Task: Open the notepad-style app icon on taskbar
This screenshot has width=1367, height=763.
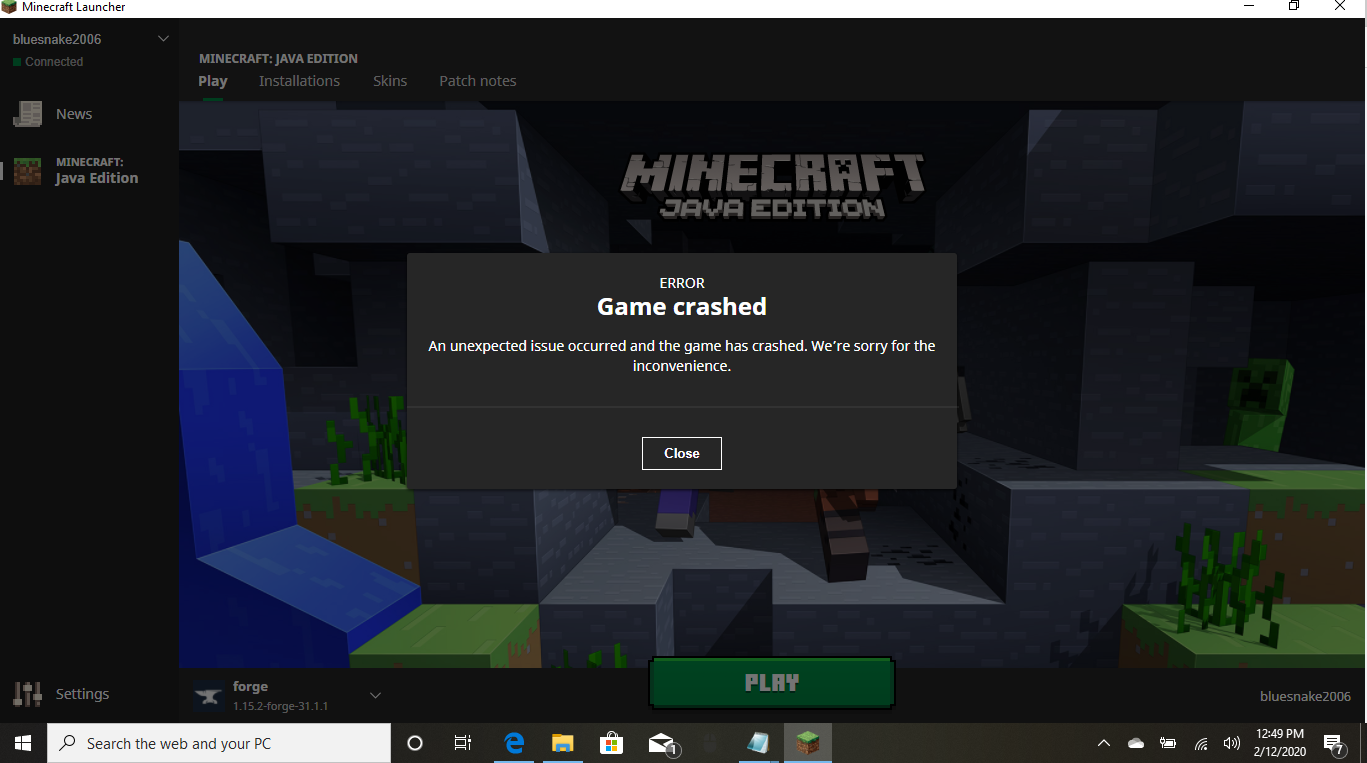Action: coord(758,743)
